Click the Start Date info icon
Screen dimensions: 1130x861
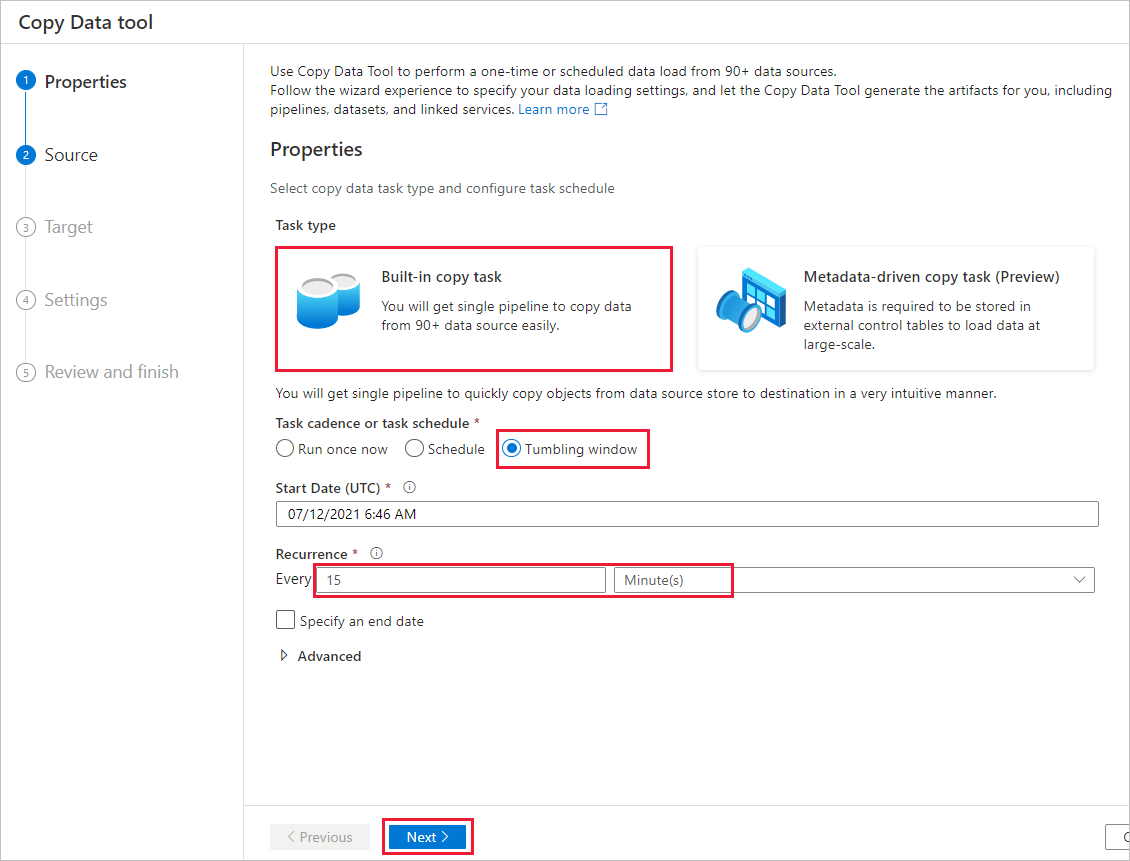(x=409, y=488)
